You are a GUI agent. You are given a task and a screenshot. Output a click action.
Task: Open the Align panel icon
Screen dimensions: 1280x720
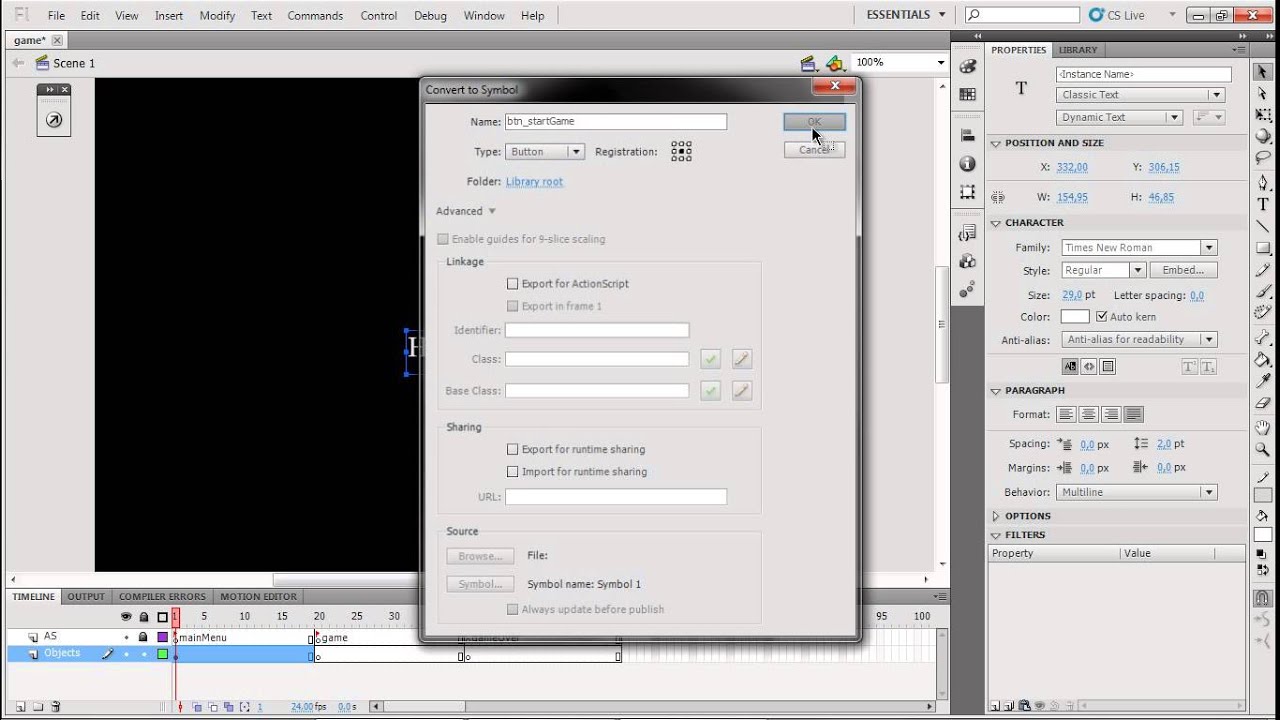pyautogui.click(x=967, y=135)
